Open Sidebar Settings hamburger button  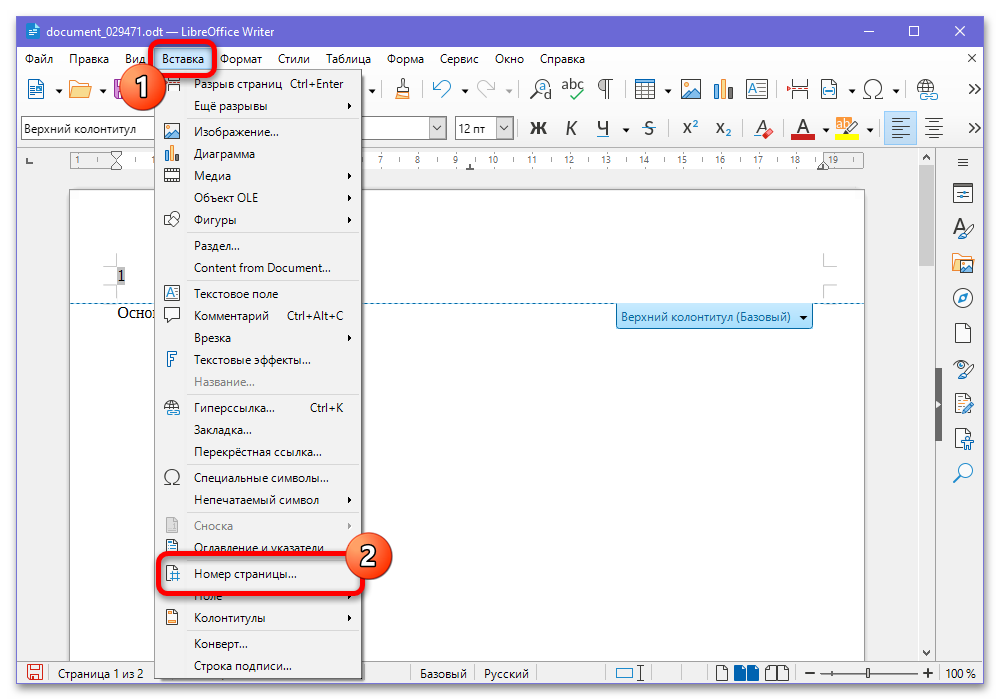963,163
